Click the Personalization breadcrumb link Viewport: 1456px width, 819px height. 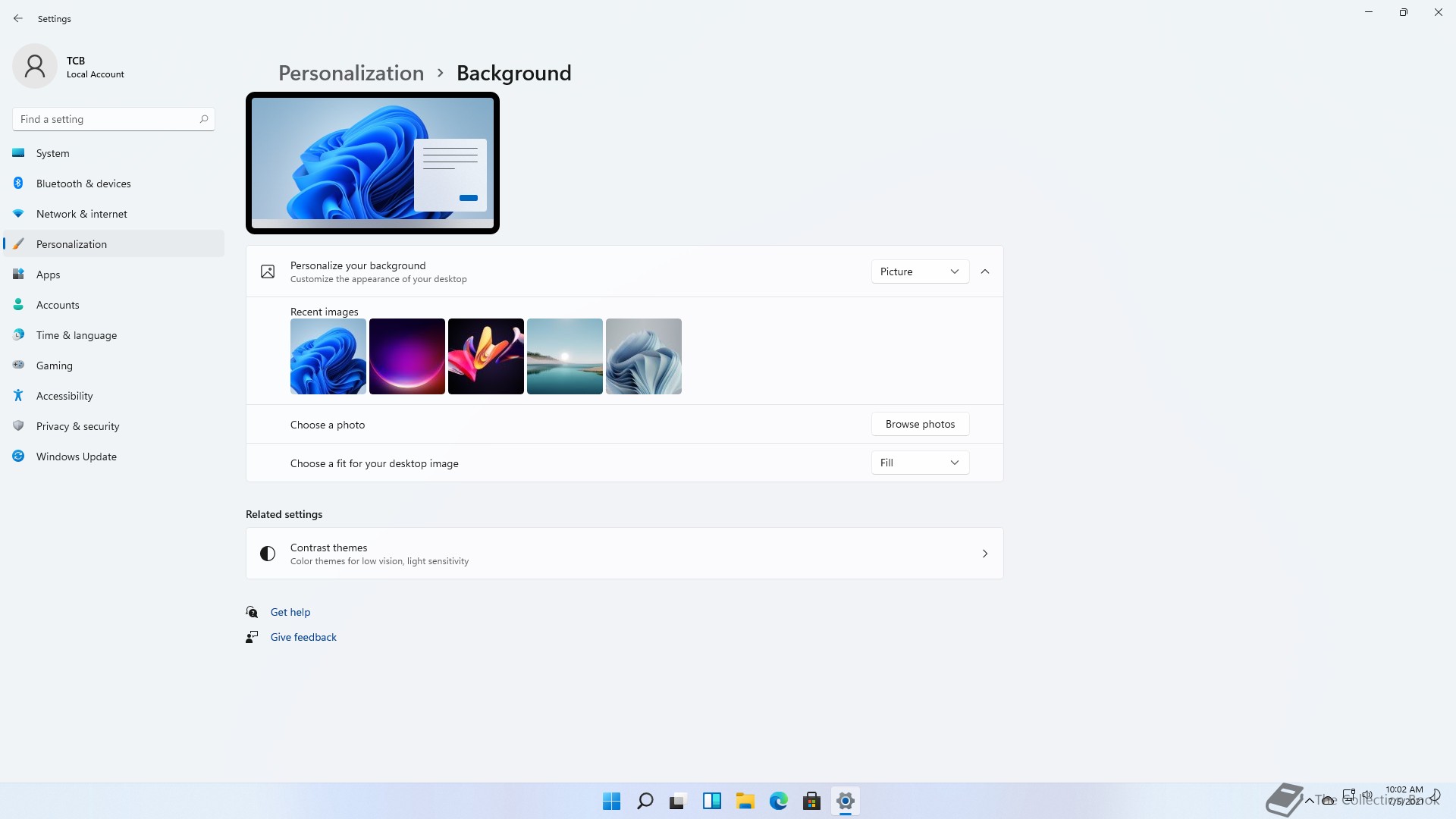(x=351, y=73)
